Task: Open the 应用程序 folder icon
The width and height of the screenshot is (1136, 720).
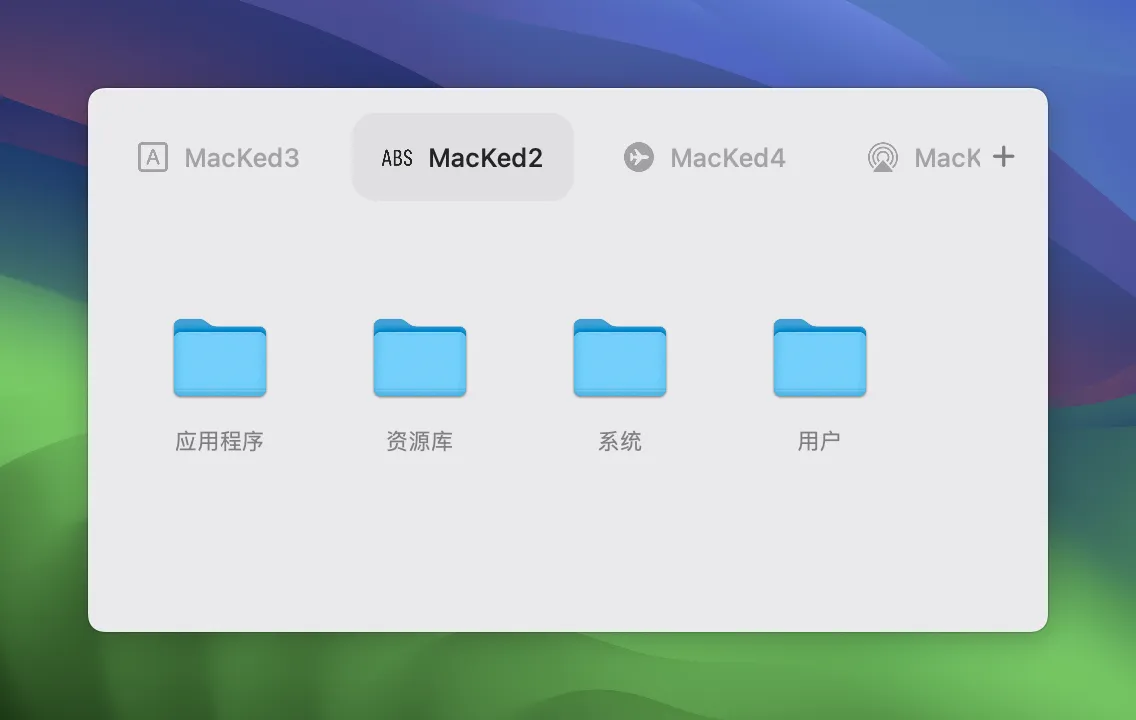Action: [220, 358]
